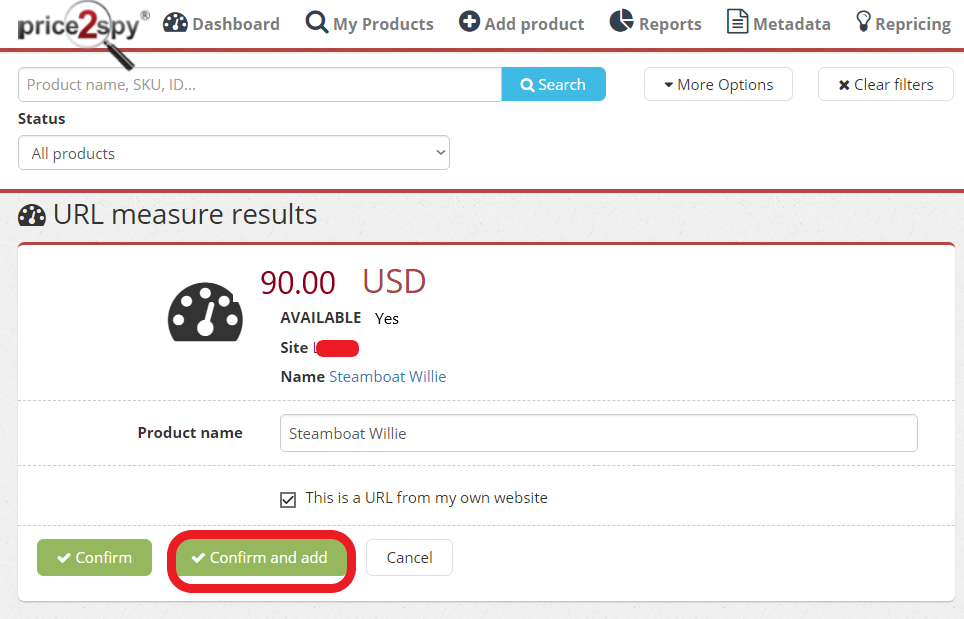
Task: Click the Product name text field
Action: [x=598, y=433]
